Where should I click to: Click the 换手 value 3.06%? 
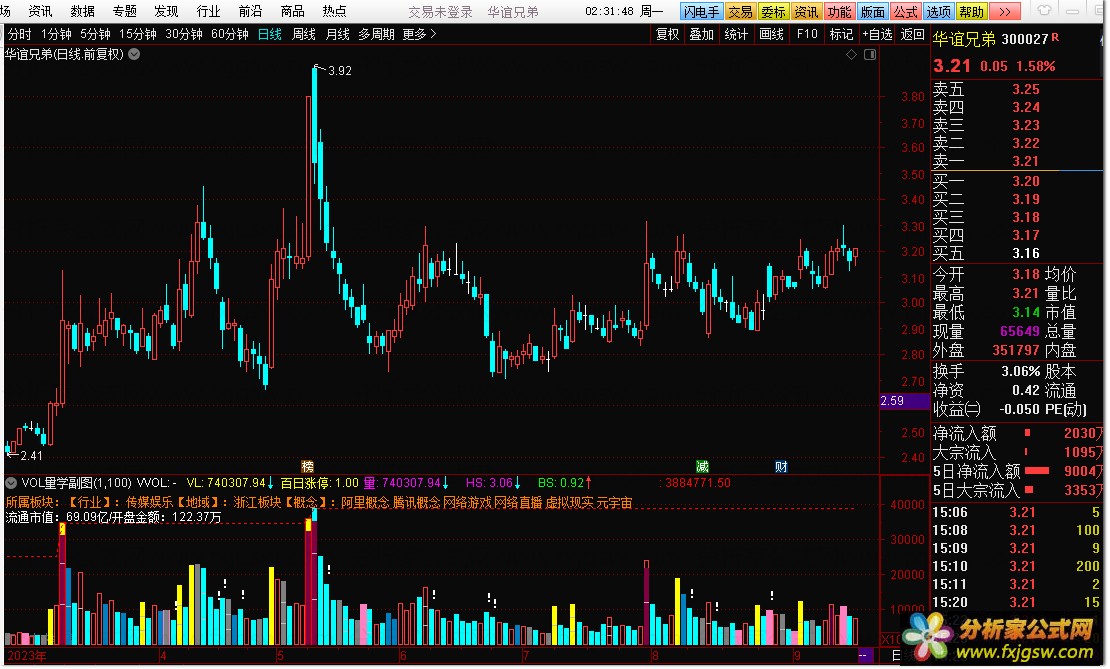coord(1020,372)
